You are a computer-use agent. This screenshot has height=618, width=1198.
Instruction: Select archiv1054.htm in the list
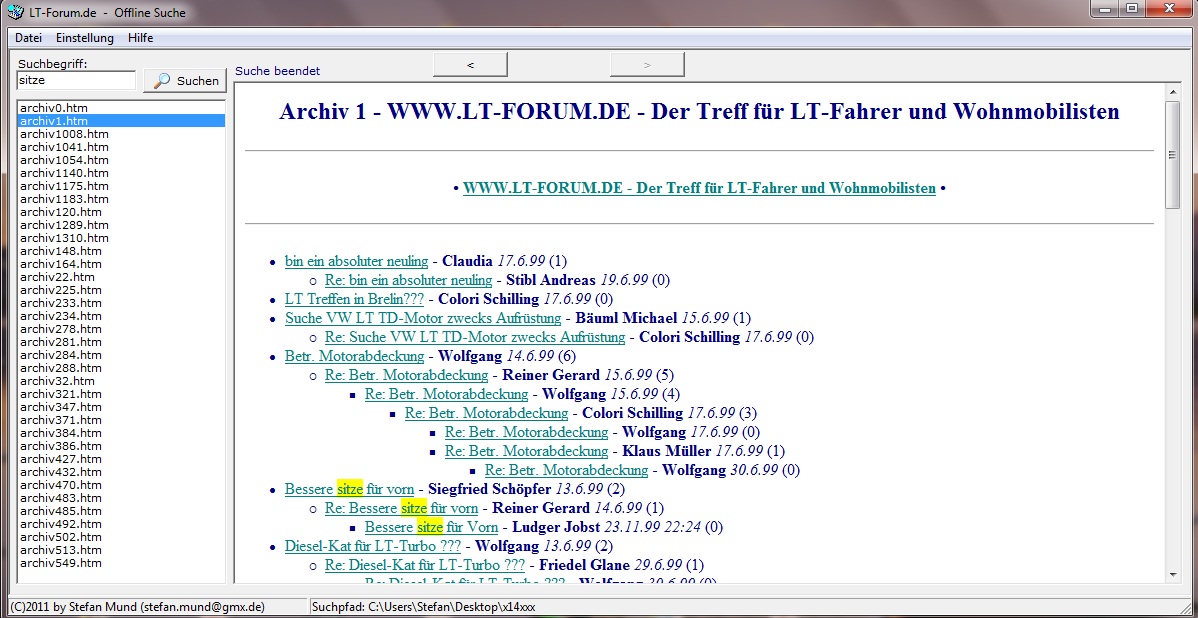(121, 160)
